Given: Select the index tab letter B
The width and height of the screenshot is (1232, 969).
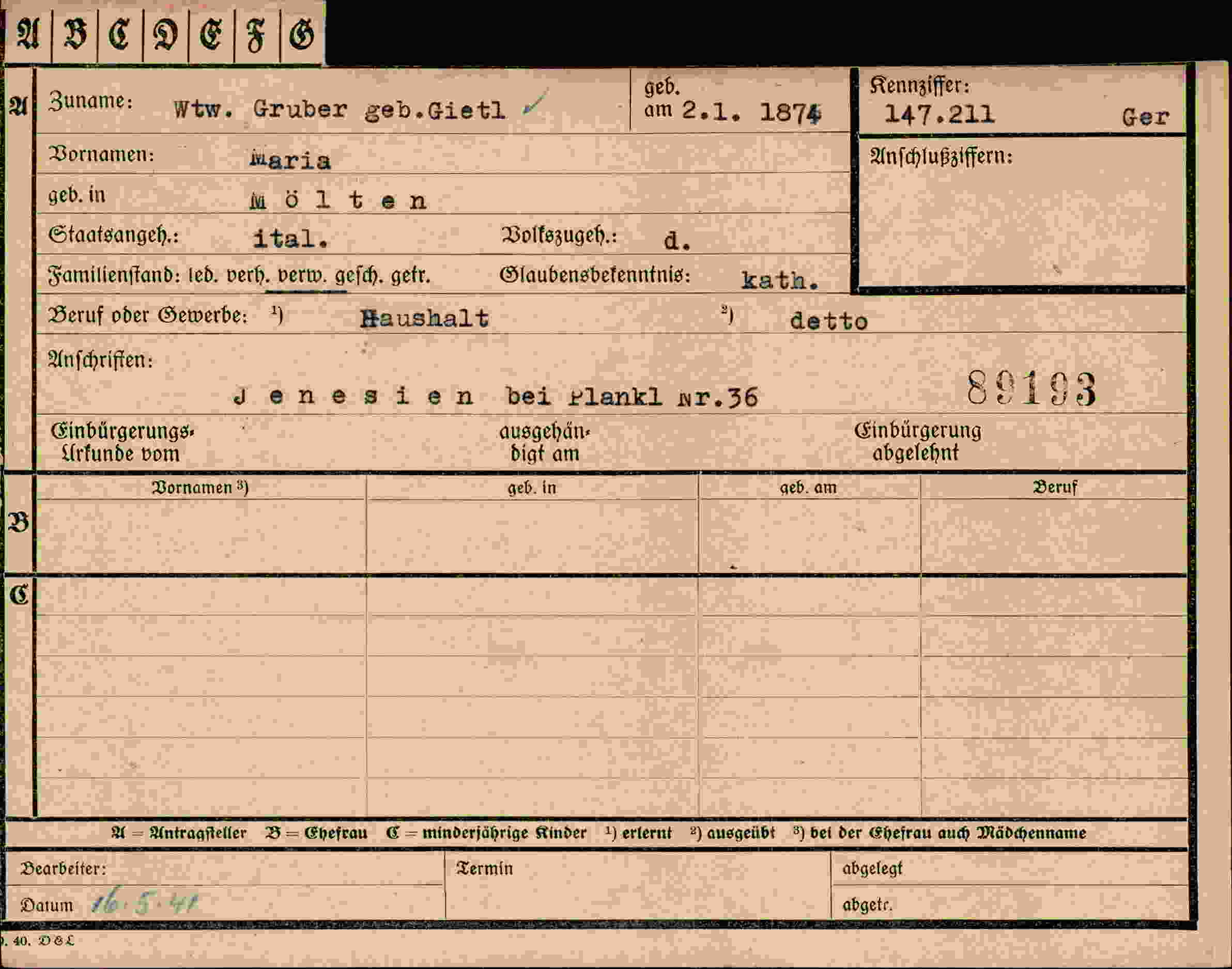Looking at the screenshot, I should click(x=75, y=34).
